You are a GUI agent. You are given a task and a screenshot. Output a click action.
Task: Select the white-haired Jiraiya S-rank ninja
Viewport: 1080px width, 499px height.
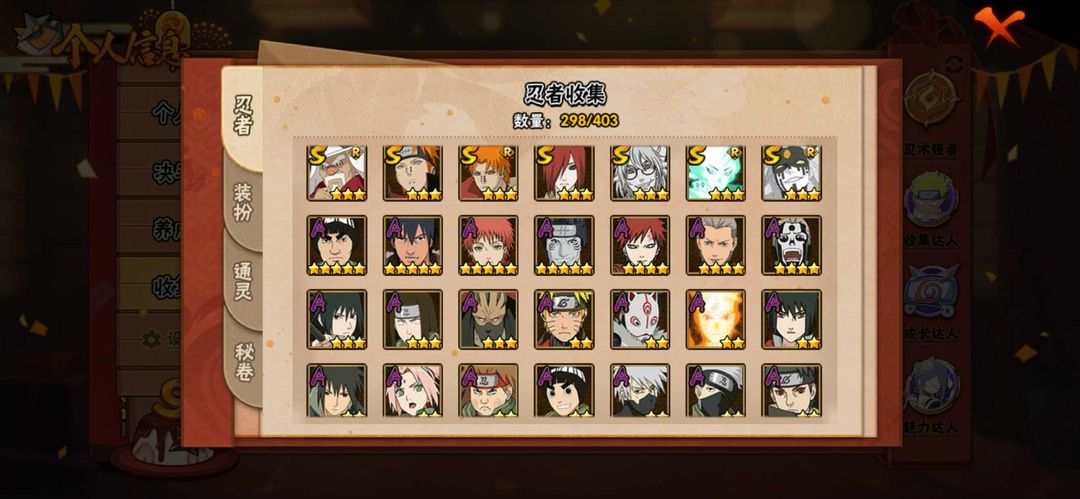(x=337, y=173)
